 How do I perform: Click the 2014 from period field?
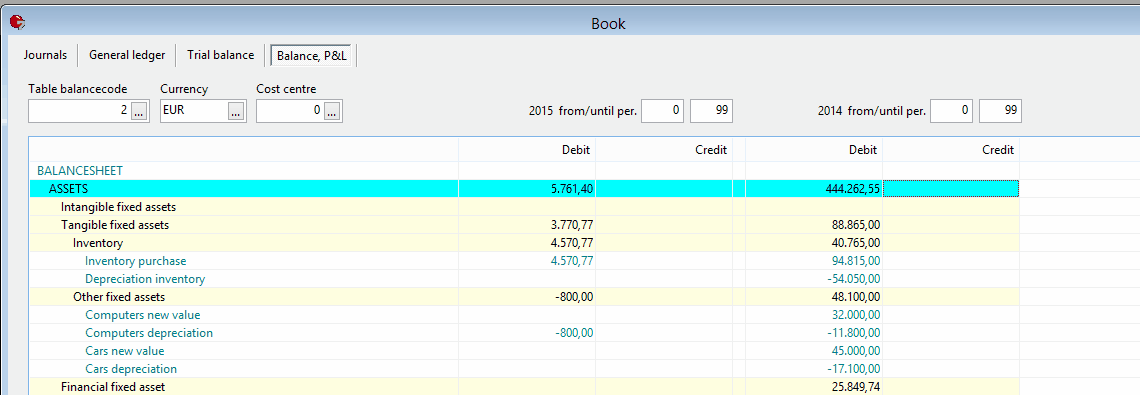coord(952,111)
